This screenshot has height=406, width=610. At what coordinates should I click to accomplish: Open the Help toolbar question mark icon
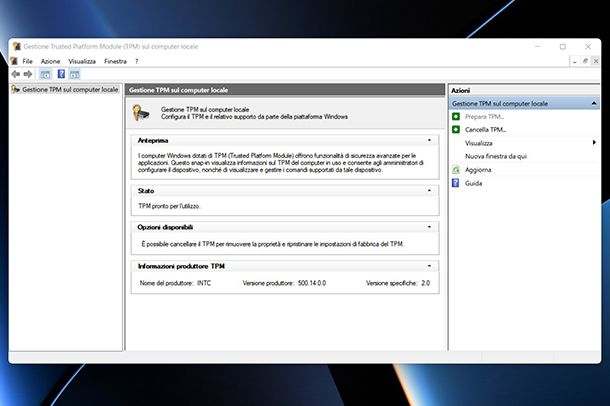[61, 74]
